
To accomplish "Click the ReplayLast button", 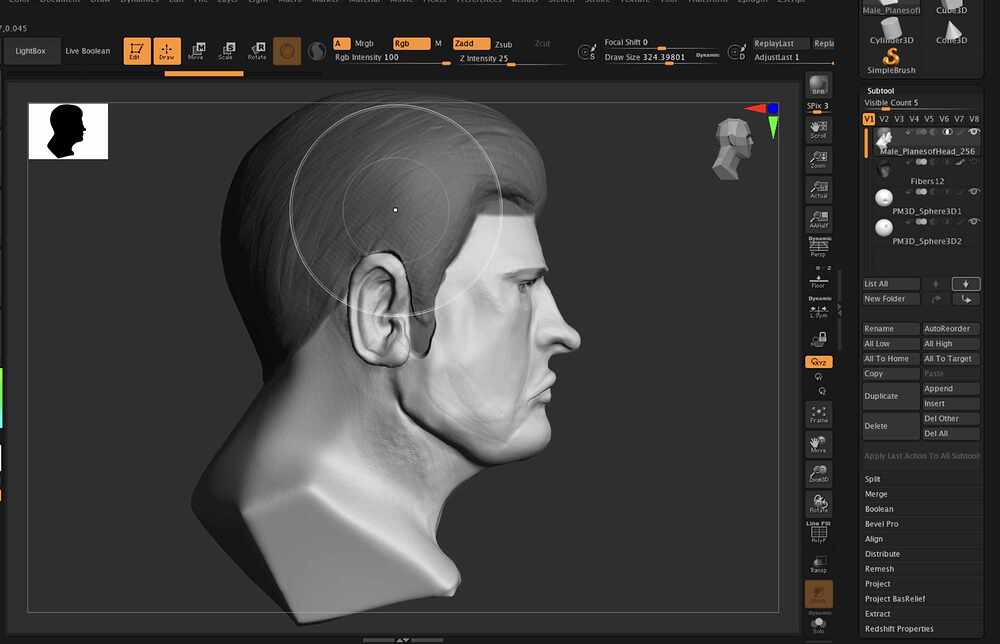I will click(780, 43).
